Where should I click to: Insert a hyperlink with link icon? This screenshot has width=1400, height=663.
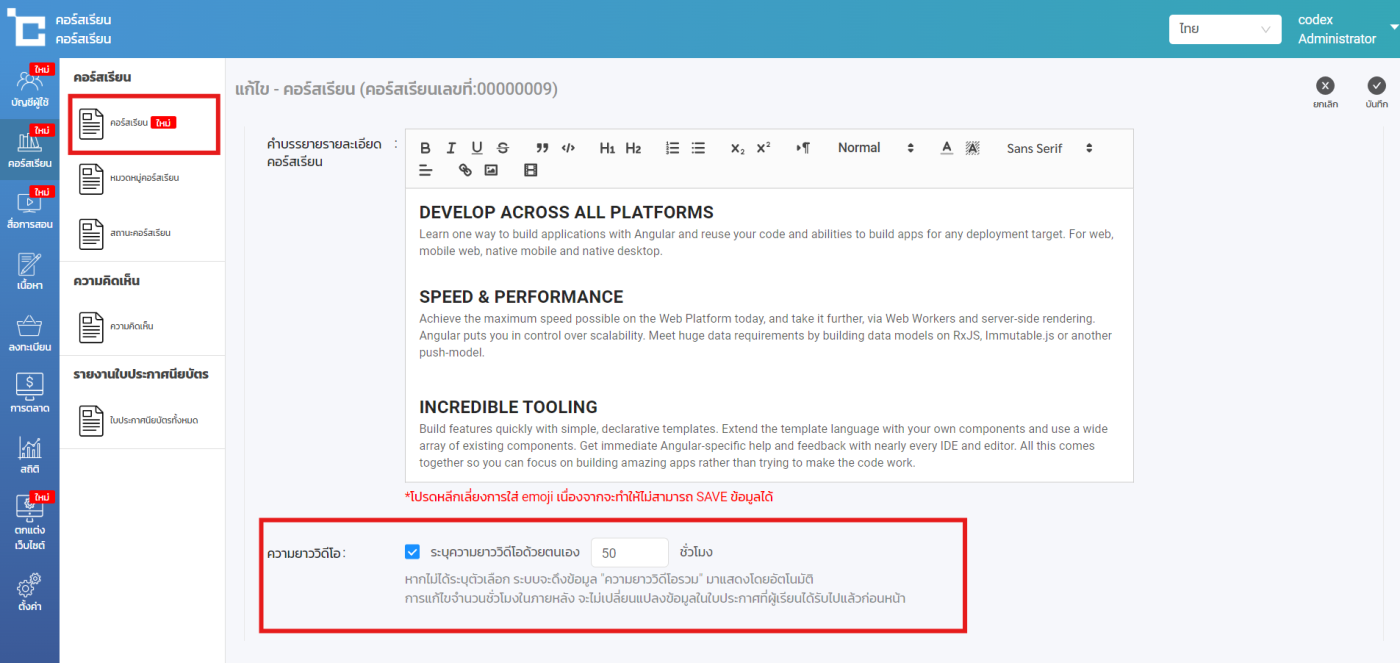click(465, 170)
